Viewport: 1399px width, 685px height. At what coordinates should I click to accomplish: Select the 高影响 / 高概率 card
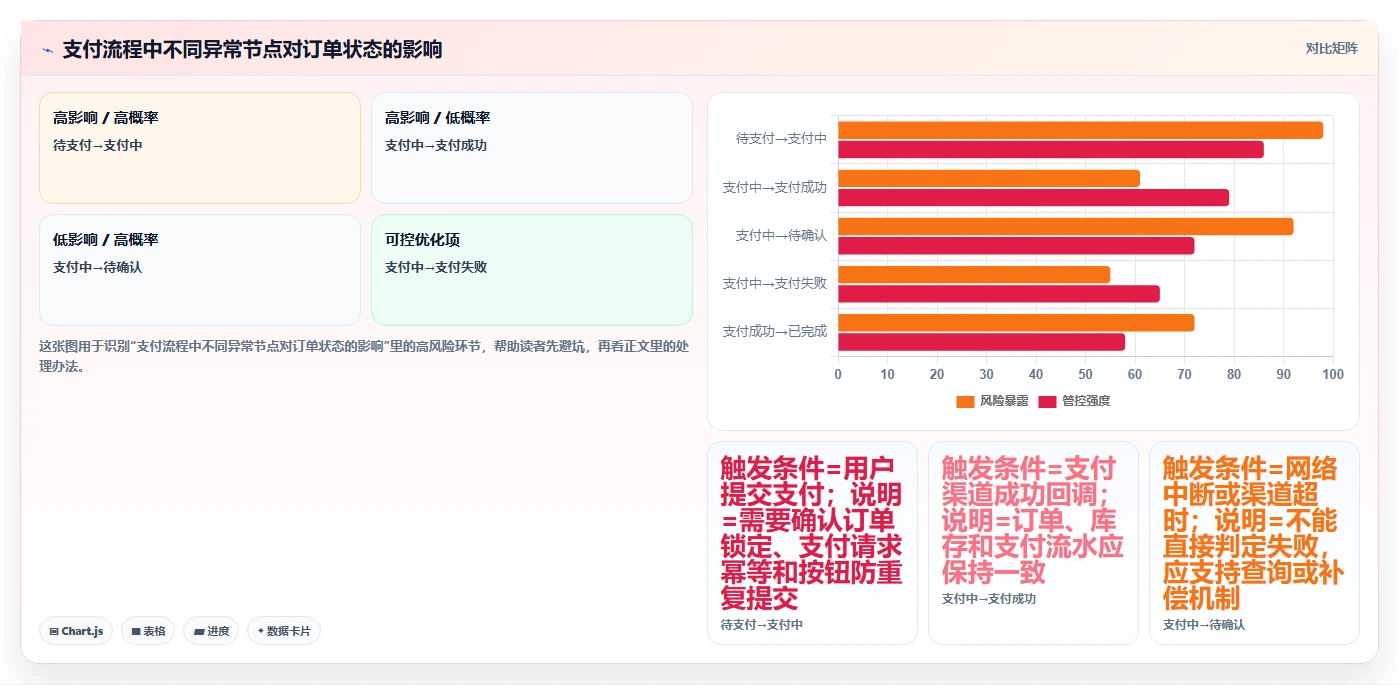coord(200,148)
